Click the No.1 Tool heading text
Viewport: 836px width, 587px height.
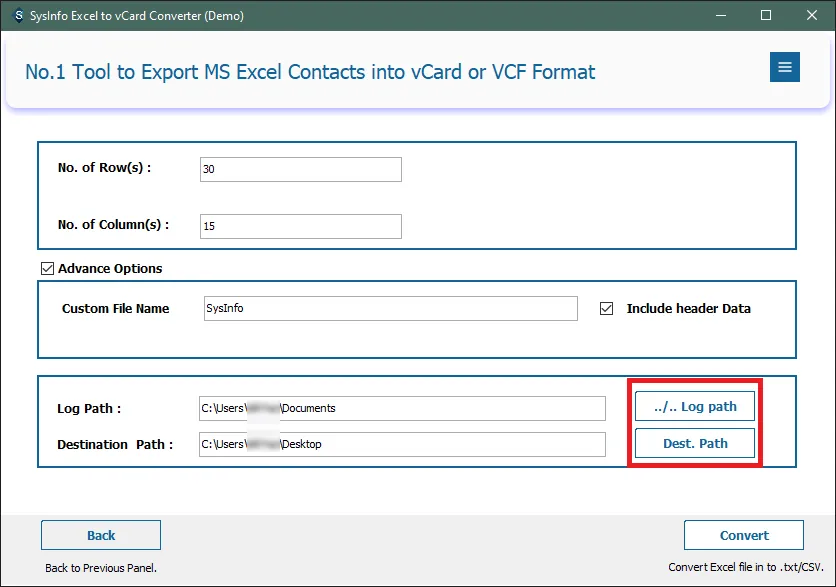click(x=309, y=72)
